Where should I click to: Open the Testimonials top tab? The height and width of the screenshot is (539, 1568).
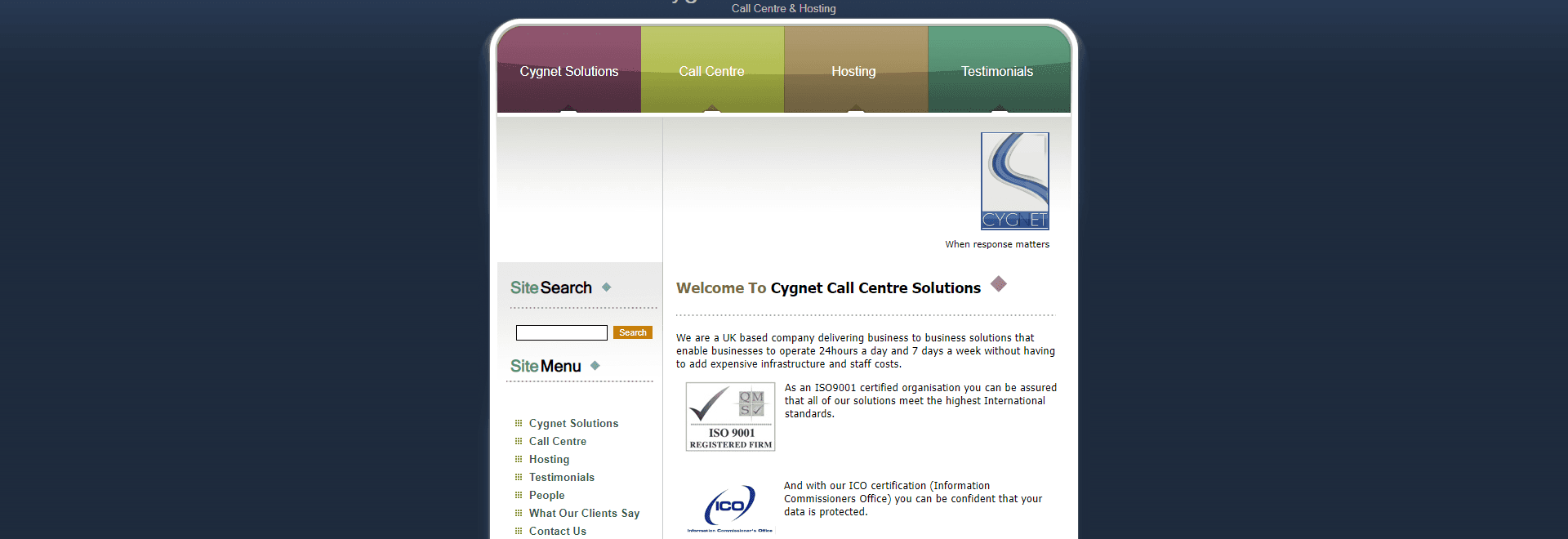pos(999,69)
